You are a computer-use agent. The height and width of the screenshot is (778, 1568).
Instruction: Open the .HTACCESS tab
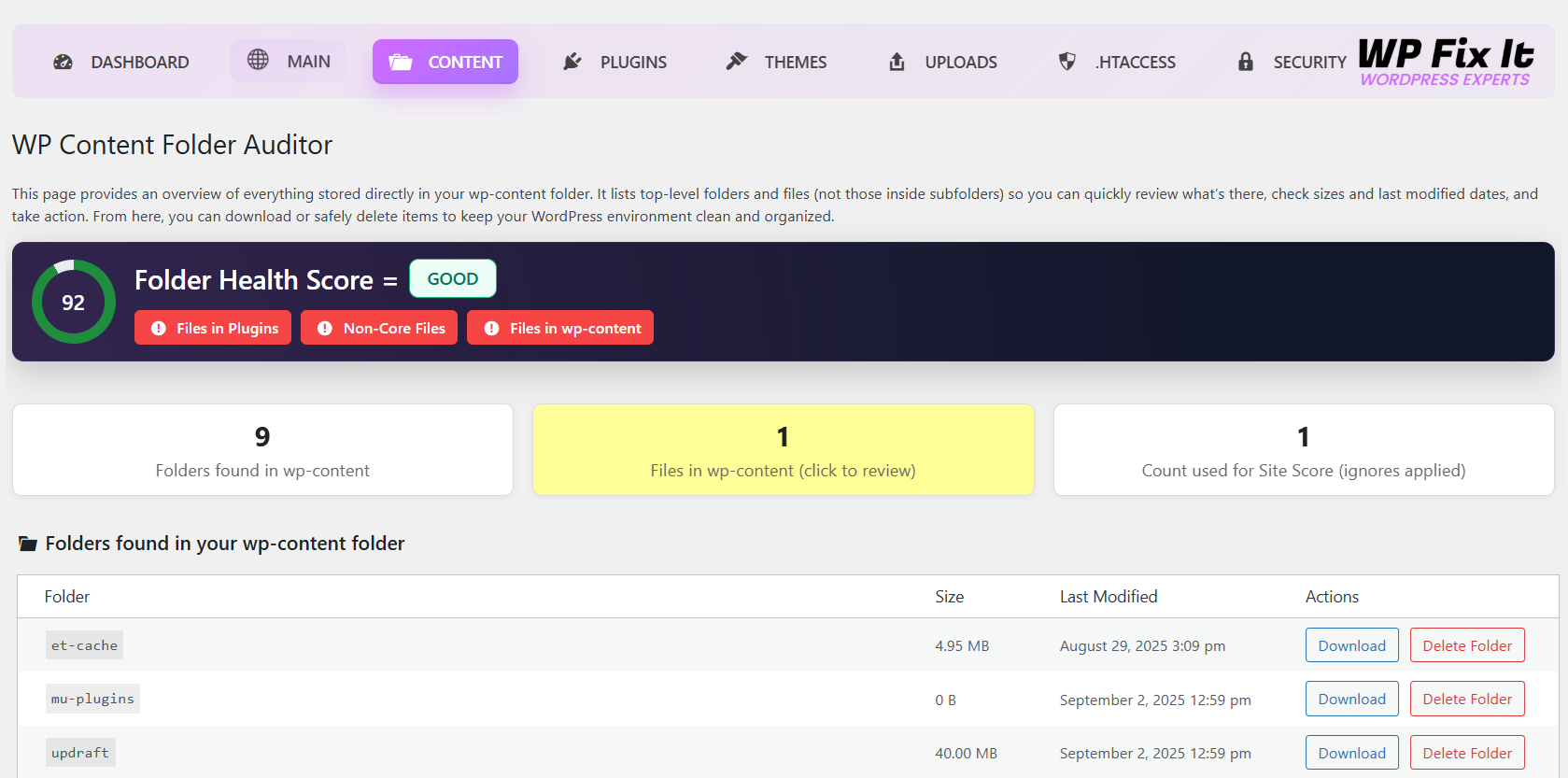(1117, 62)
